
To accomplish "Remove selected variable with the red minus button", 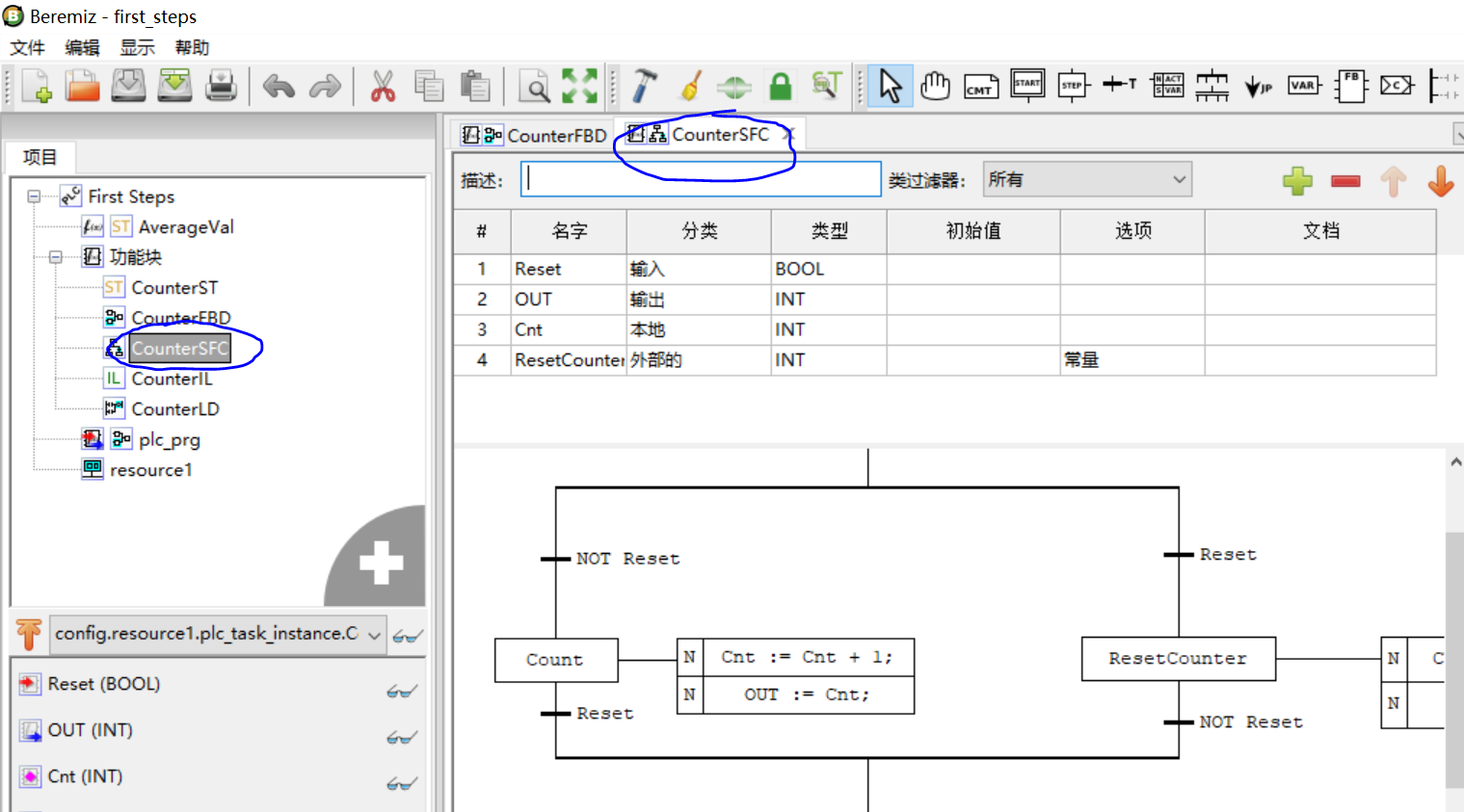I will point(1345,180).
